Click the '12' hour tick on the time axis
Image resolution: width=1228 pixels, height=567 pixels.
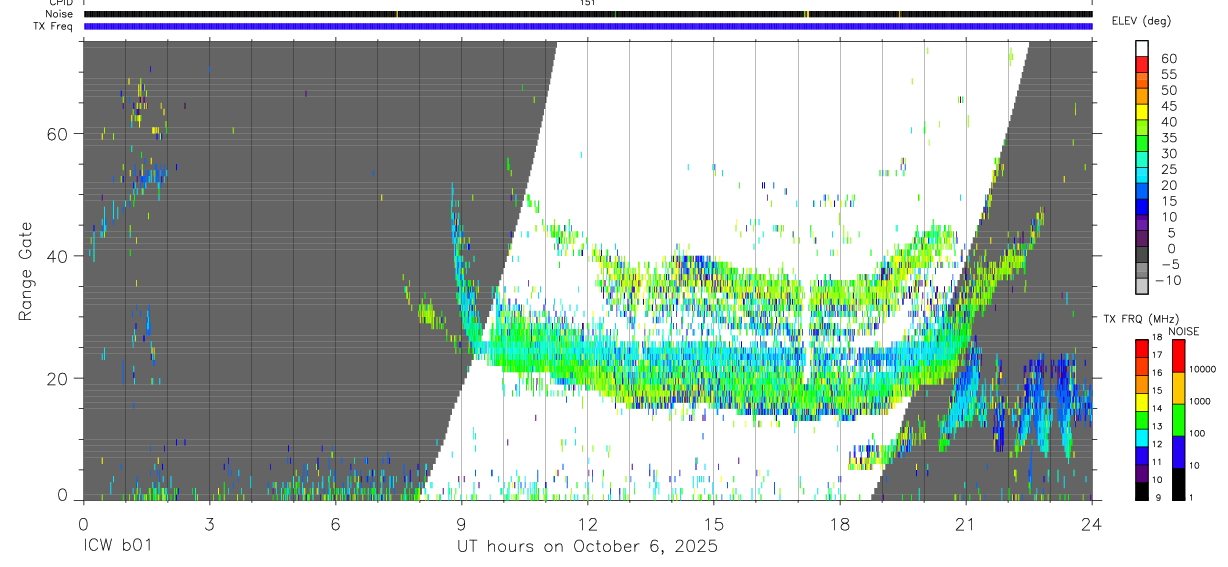pyautogui.click(x=587, y=523)
